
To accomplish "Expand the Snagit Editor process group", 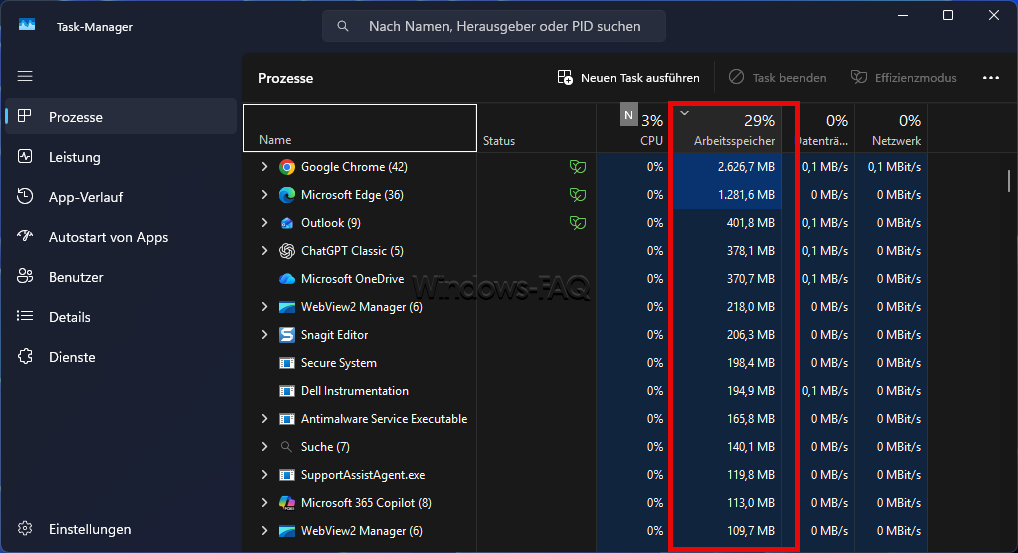I will 264,335.
